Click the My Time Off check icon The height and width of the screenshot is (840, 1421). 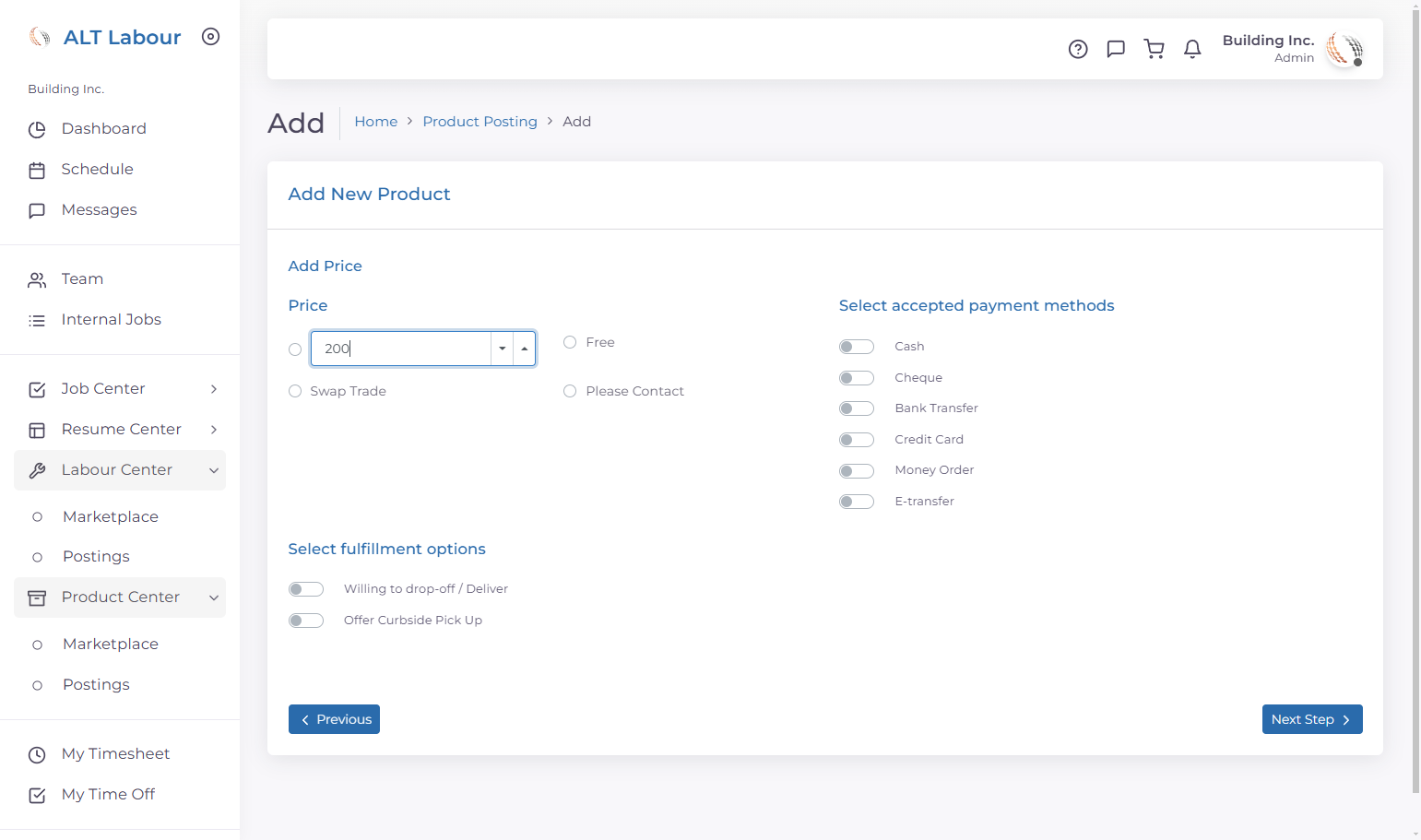[37, 796]
